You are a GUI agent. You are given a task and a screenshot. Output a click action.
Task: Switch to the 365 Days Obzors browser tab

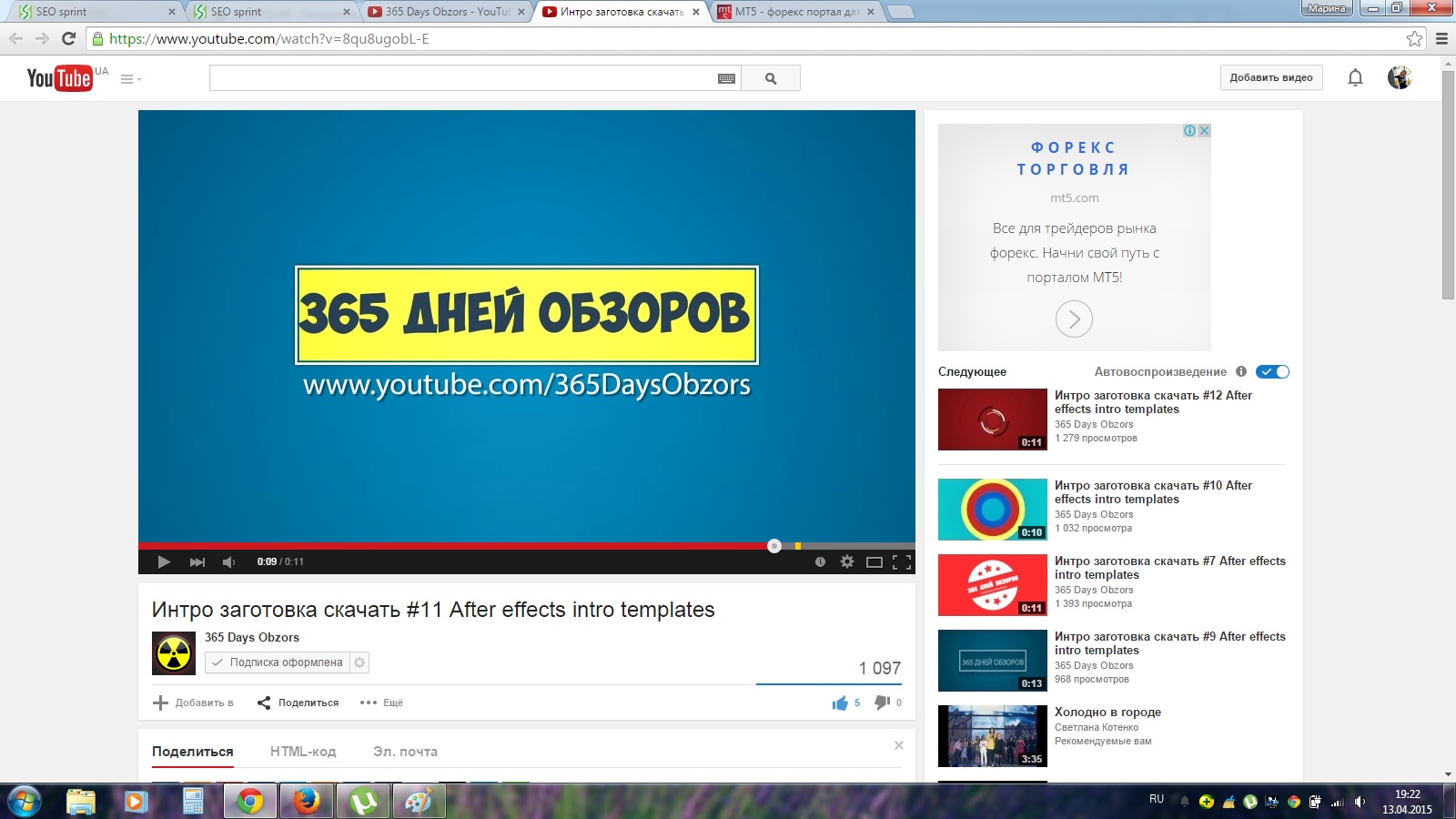point(446,12)
